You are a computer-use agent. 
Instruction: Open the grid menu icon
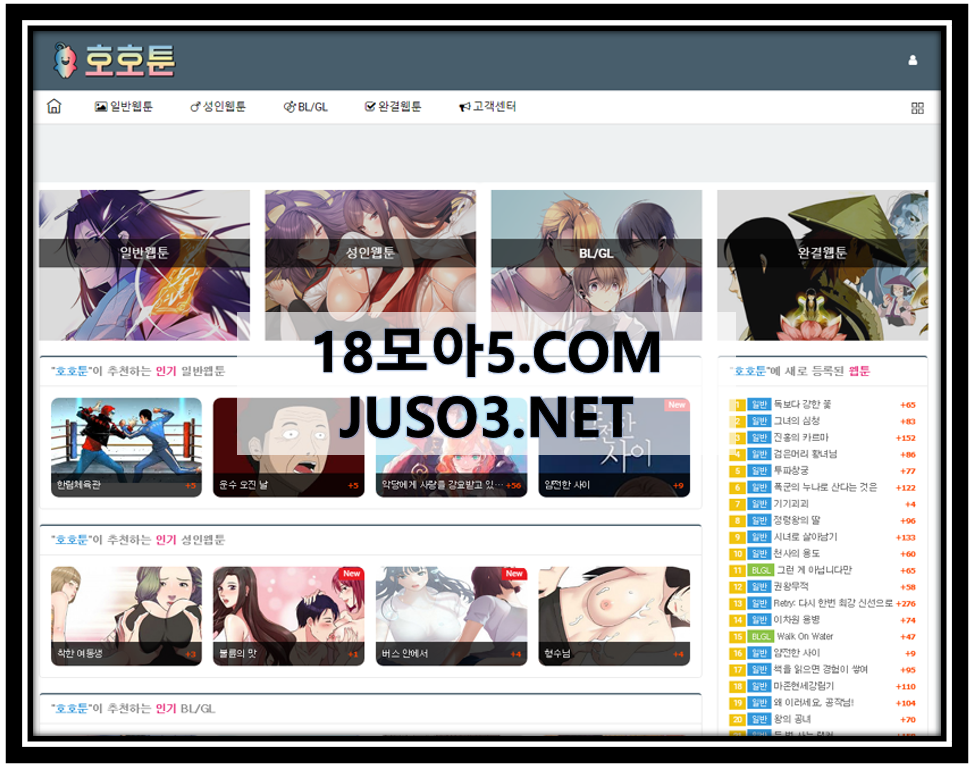pyautogui.click(x=917, y=108)
